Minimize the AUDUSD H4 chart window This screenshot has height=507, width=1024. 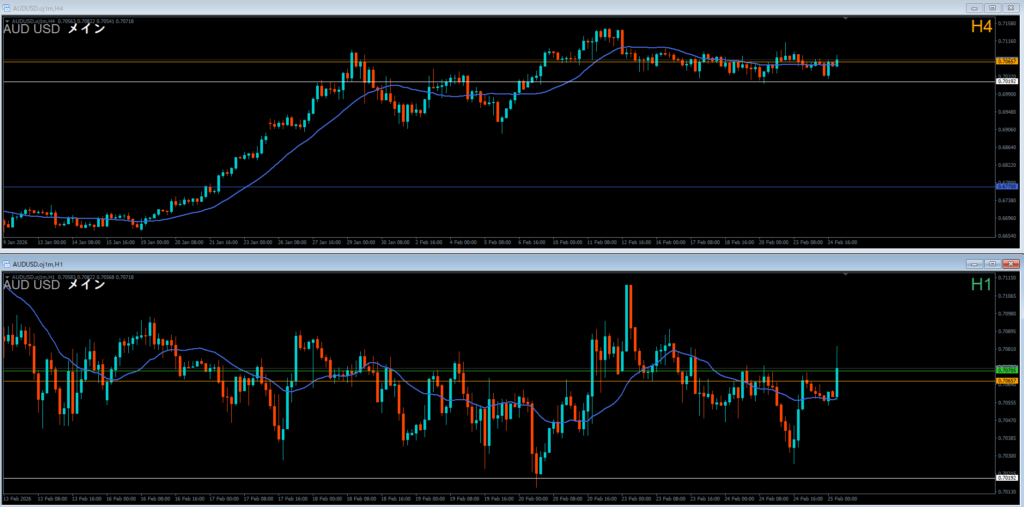(975, 8)
